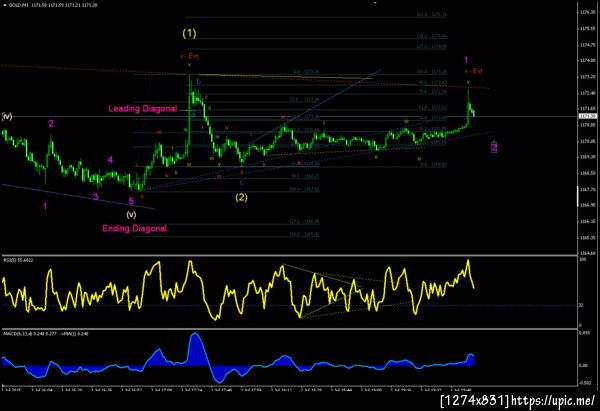
Task: Select the yellow "(2)" wave label
Action: 241,197
